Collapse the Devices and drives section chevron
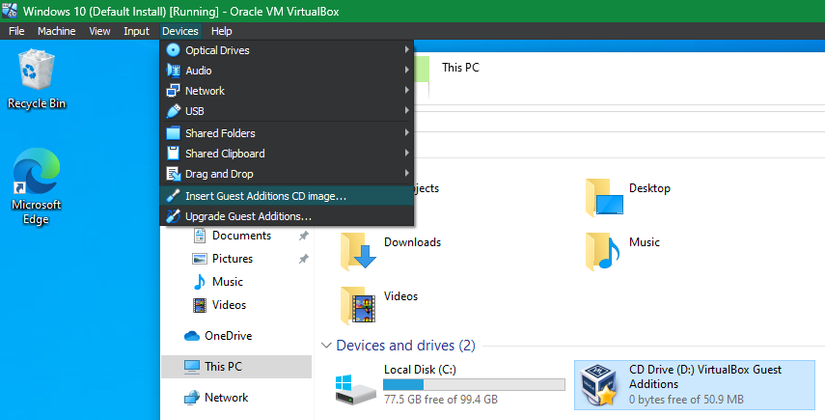The image size is (825, 420). pyautogui.click(x=327, y=346)
